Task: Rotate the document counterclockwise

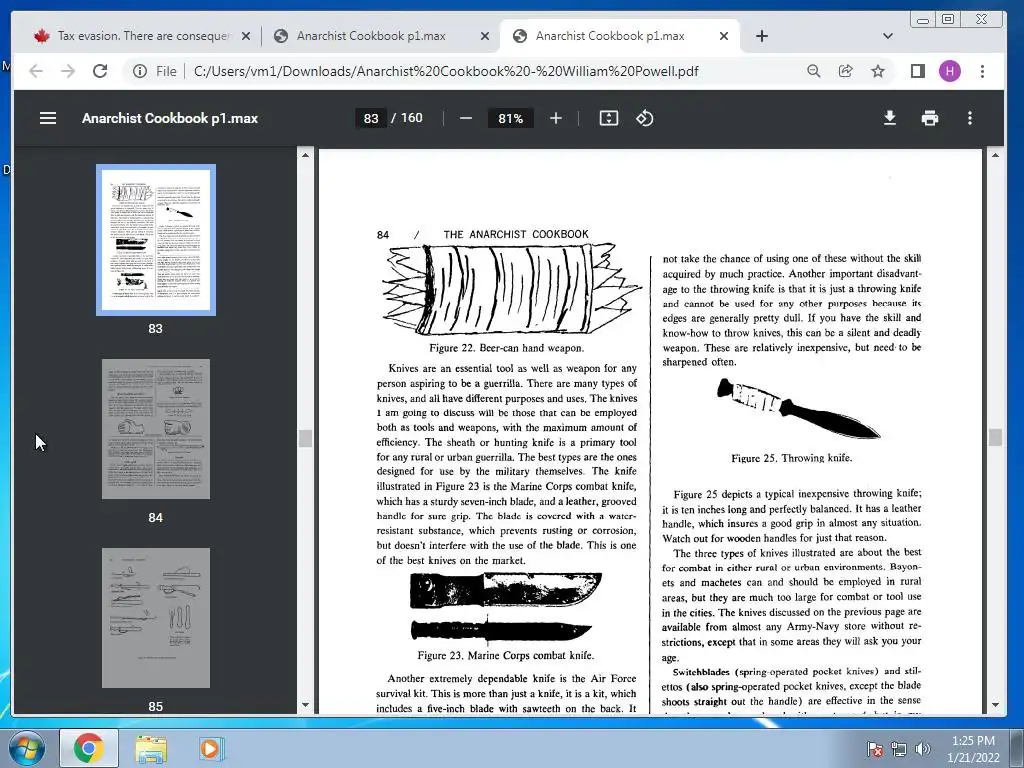Action: tap(645, 118)
